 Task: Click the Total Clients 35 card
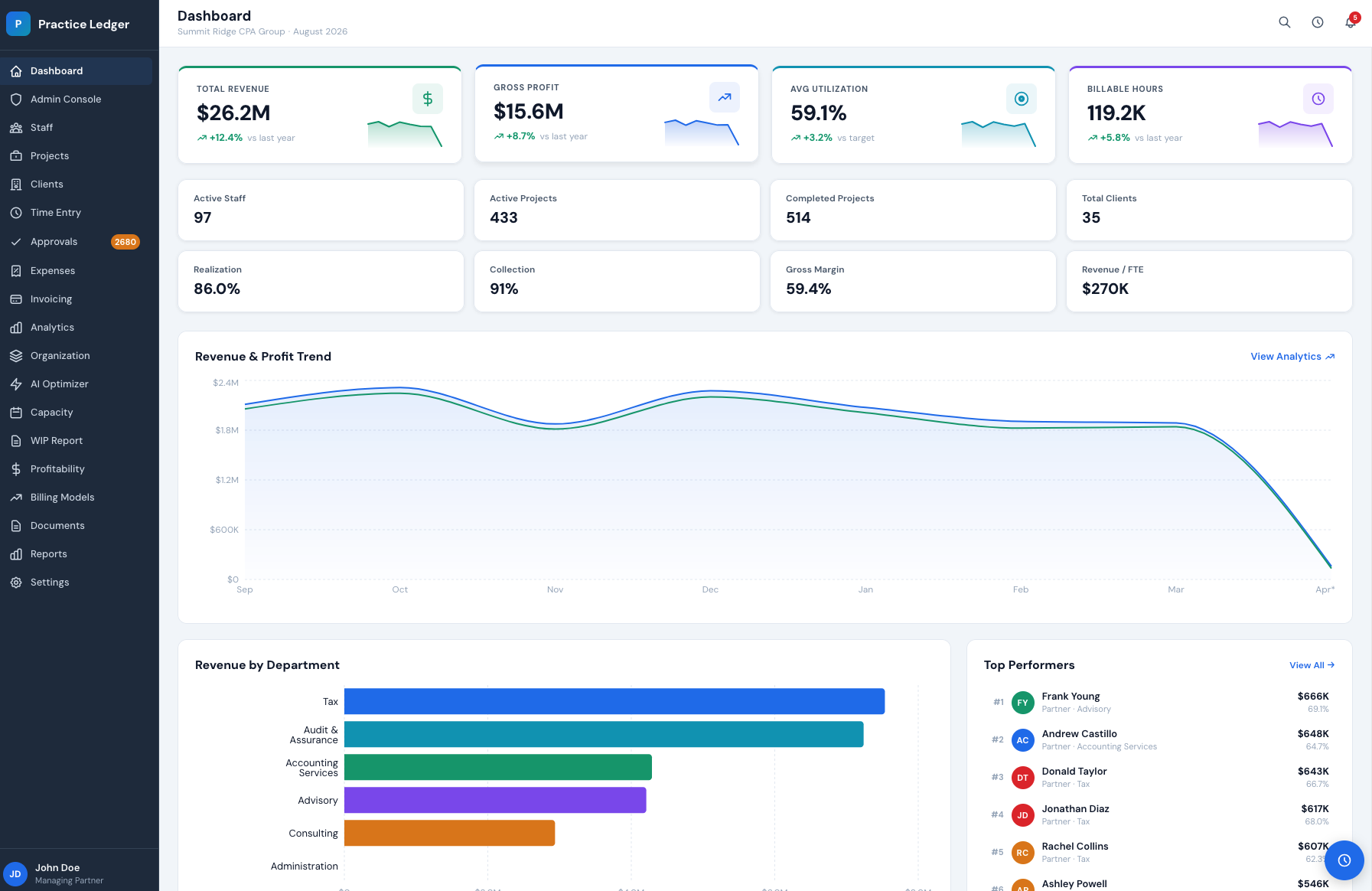coord(1209,210)
